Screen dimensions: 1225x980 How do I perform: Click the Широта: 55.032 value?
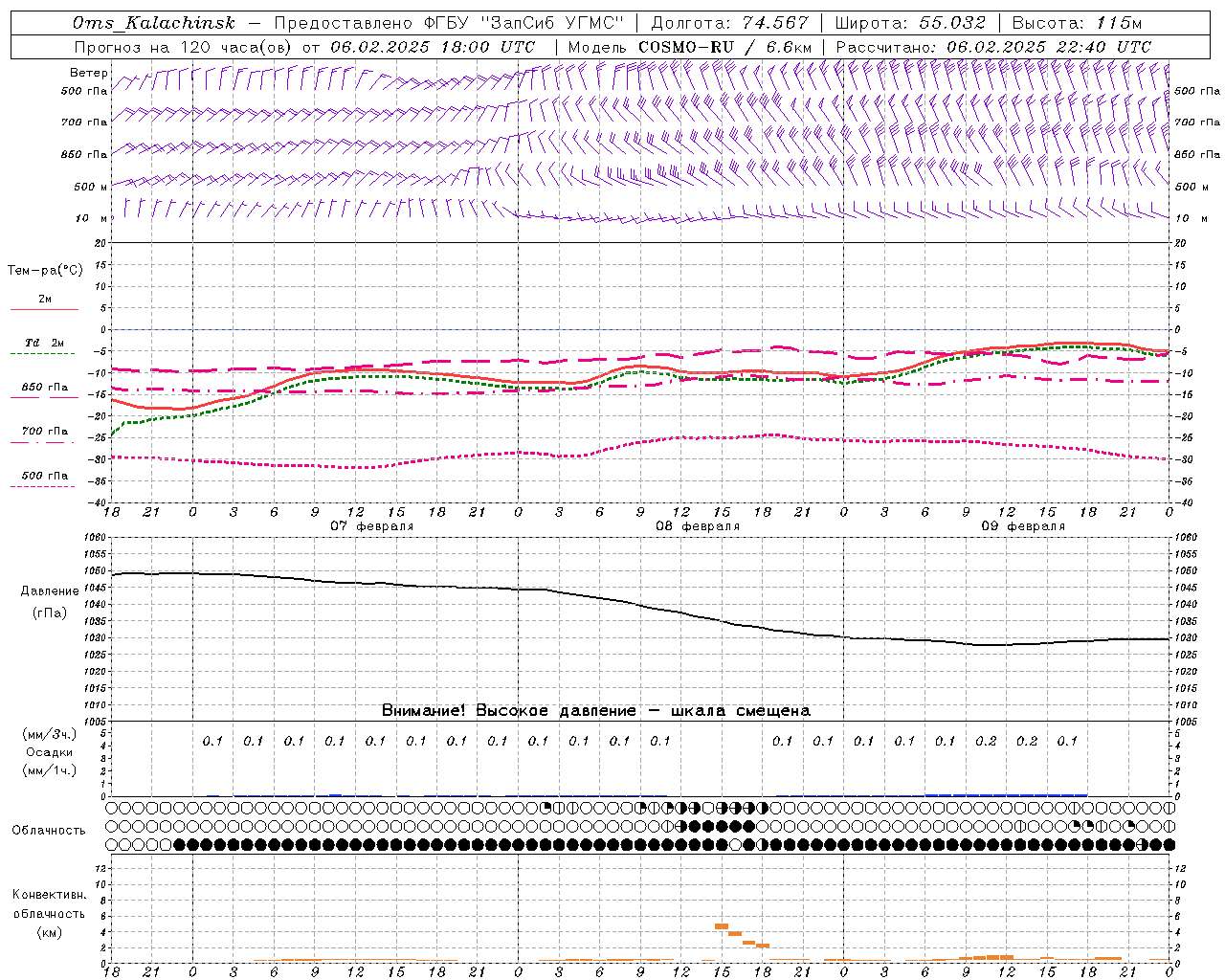tap(910, 23)
